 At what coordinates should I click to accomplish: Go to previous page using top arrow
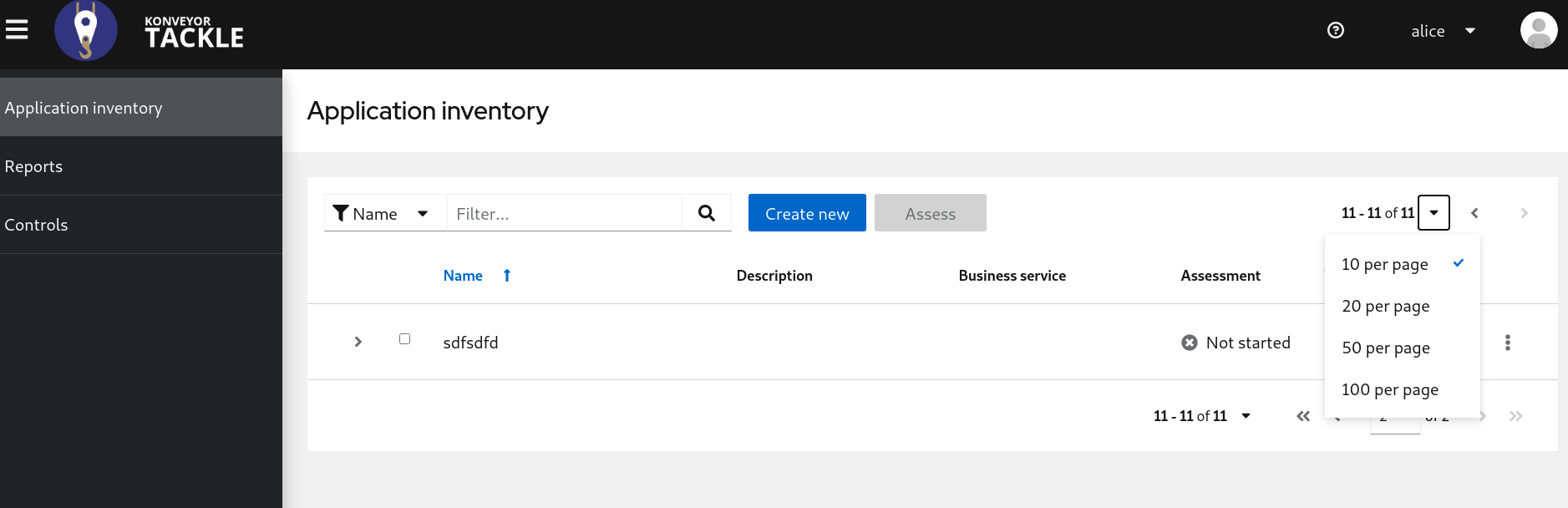click(1474, 213)
